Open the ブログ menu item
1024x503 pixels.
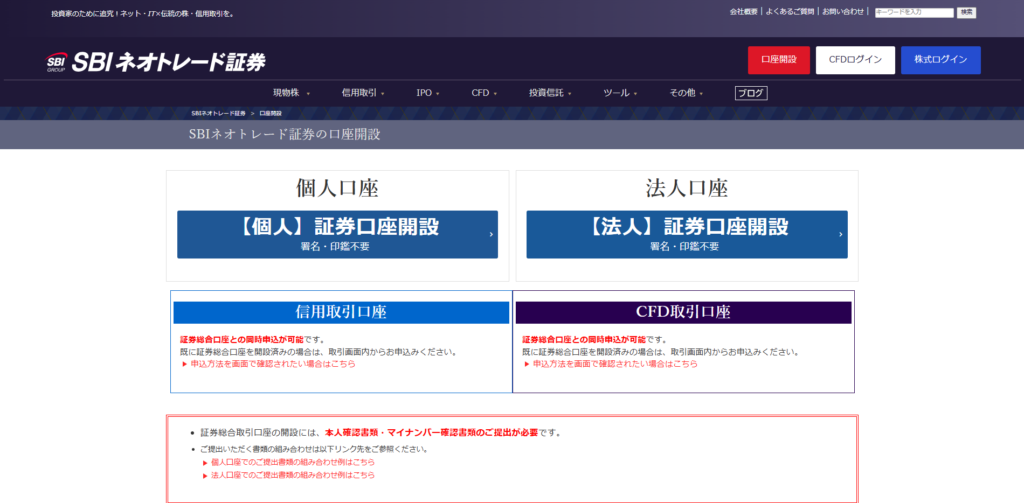click(750, 93)
